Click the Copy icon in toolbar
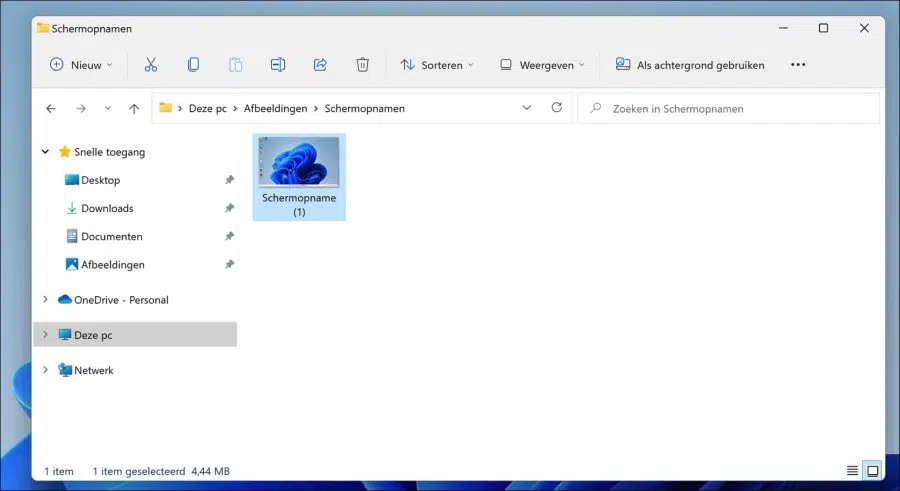 (x=193, y=65)
